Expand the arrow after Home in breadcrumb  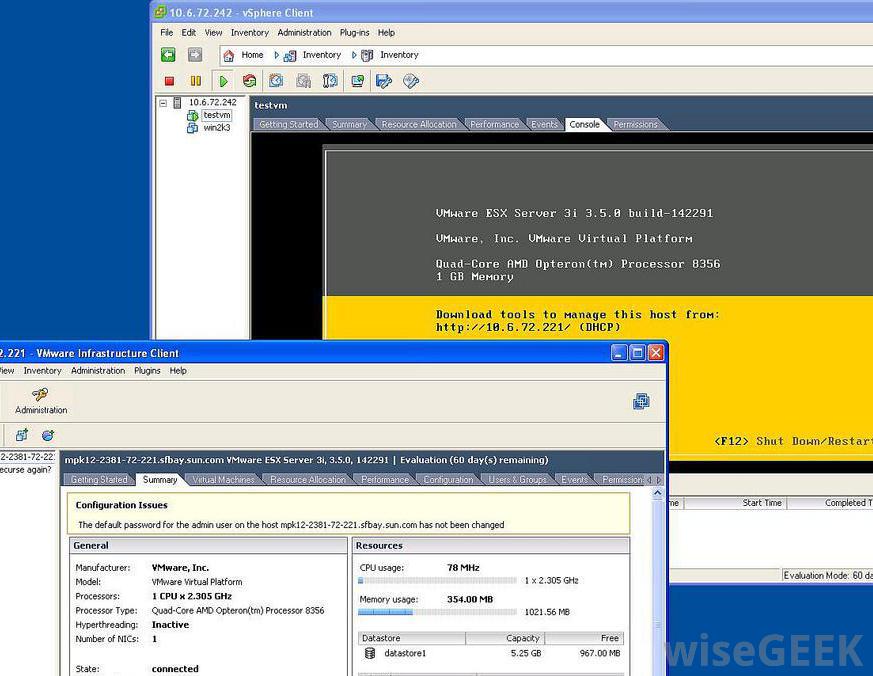coord(277,55)
